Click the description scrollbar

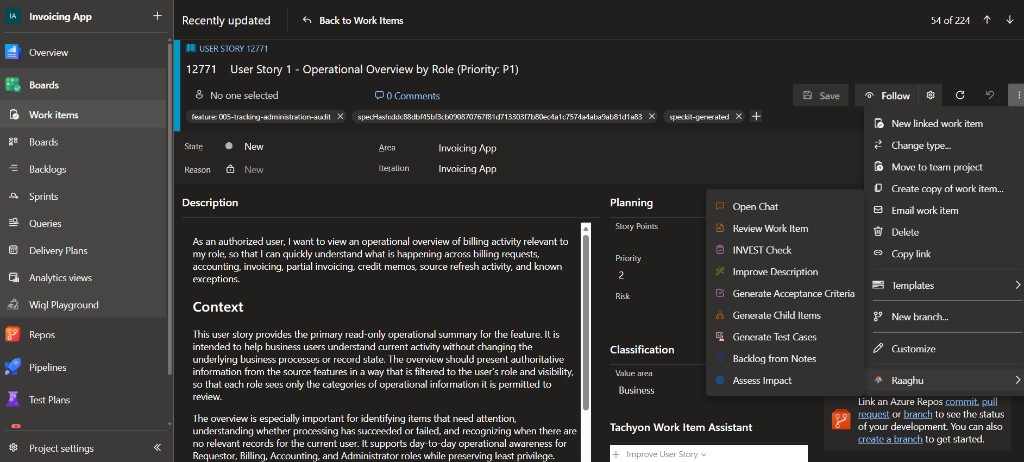pos(586,322)
